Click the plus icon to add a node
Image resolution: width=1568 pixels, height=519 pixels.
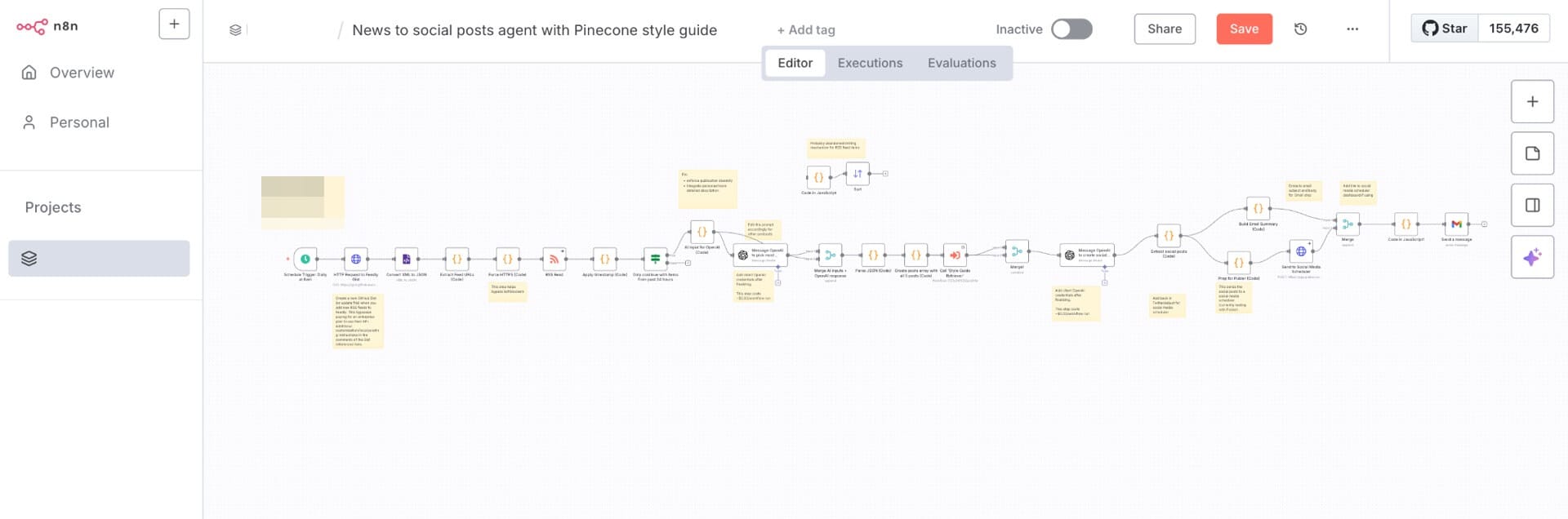tap(1533, 101)
